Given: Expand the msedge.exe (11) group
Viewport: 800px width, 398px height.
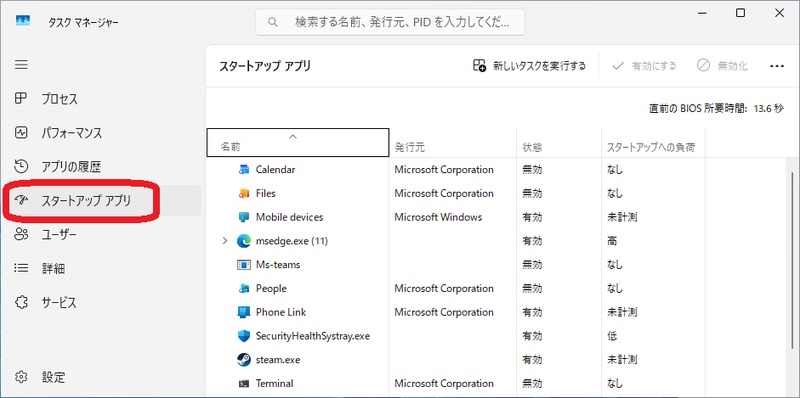Looking at the screenshot, I should coord(225,241).
